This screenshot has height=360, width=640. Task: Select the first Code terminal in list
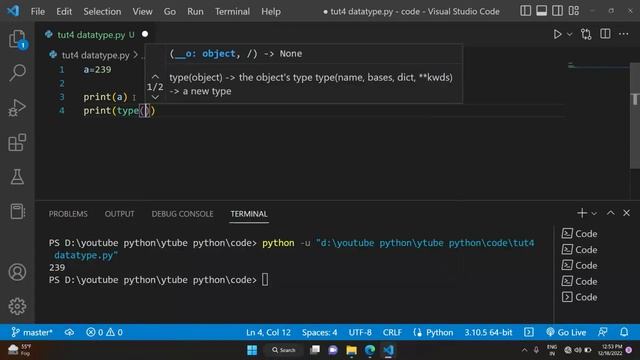click(x=580, y=233)
